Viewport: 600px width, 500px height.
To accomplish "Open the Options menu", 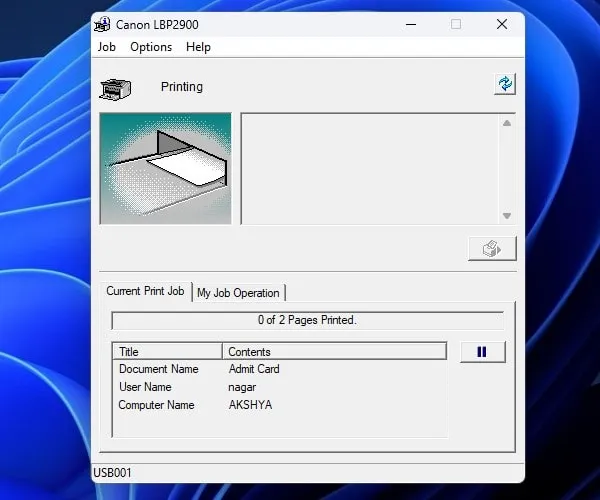I will tap(151, 47).
